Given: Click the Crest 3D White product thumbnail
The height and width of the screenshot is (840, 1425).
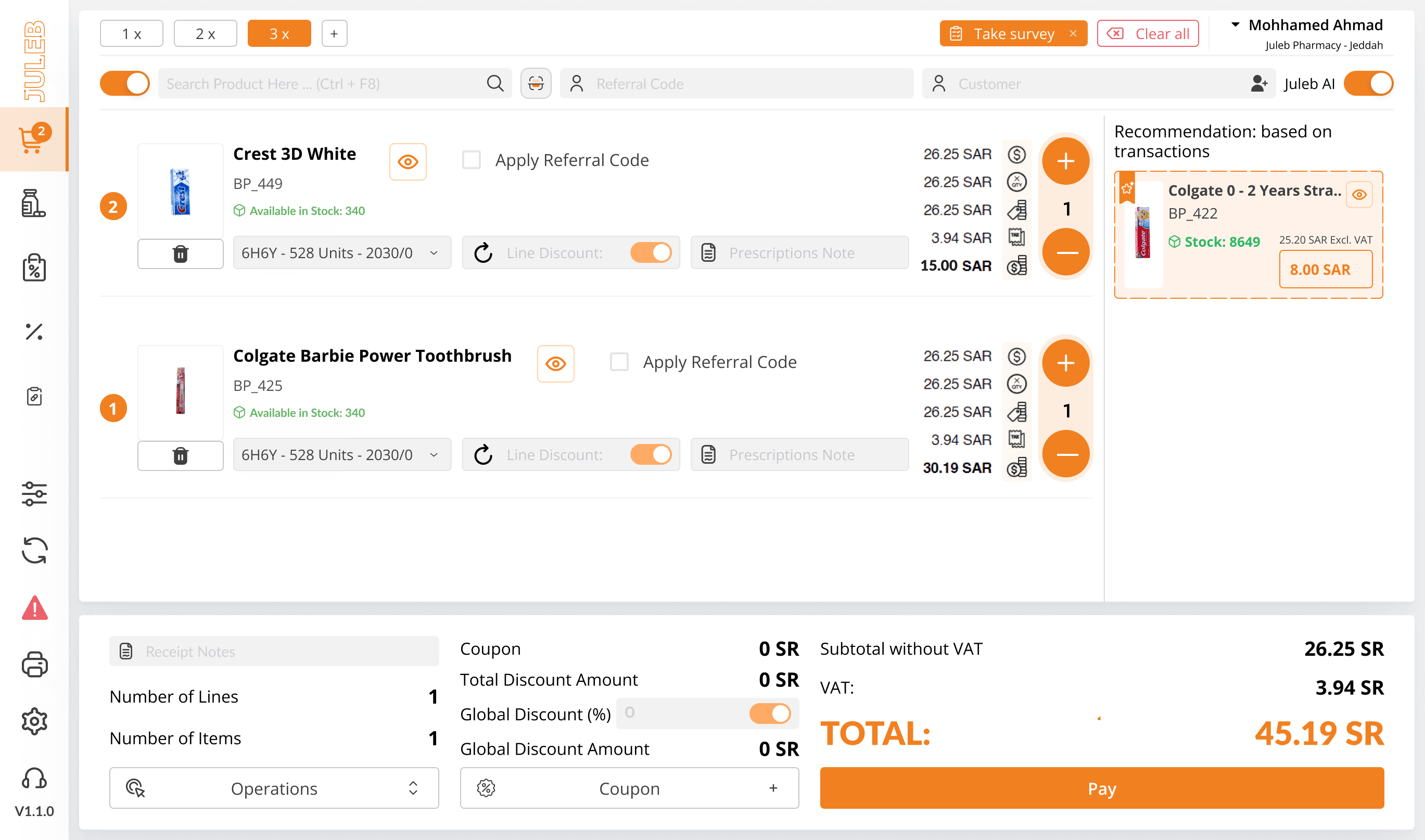Looking at the screenshot, I should click(181, 192).
